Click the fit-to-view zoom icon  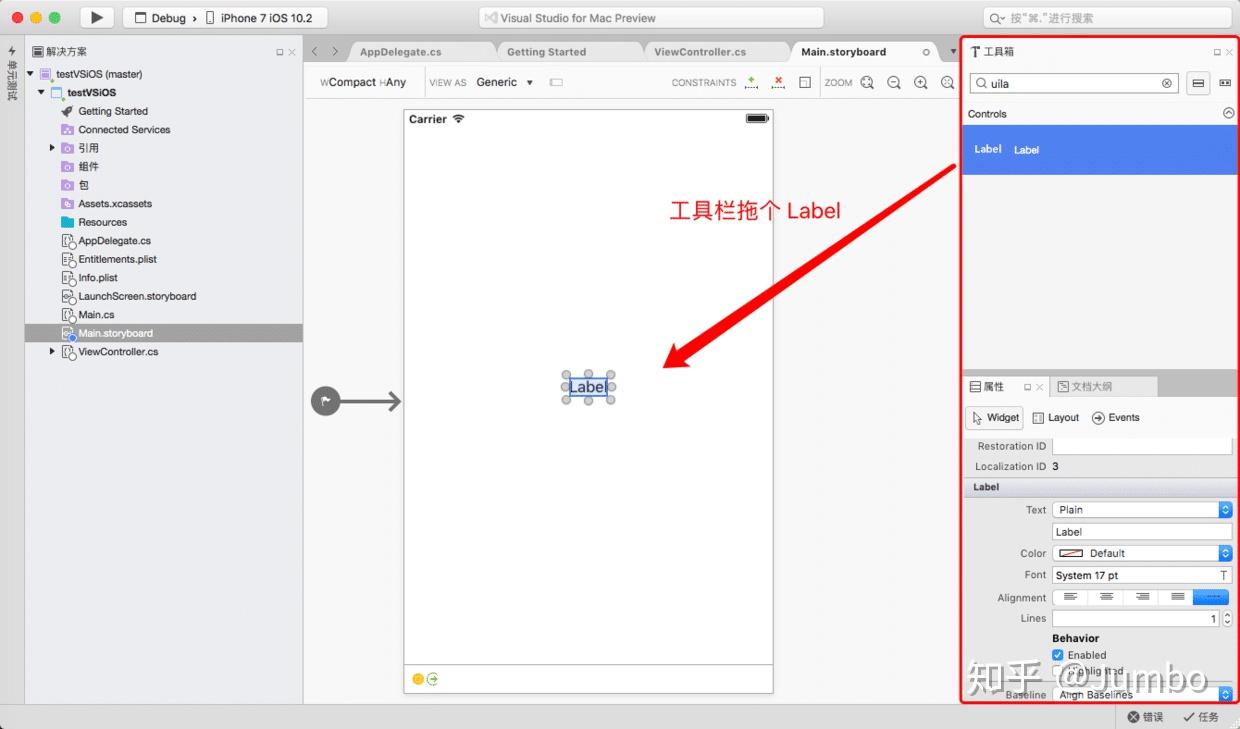(x=946, y=82)
